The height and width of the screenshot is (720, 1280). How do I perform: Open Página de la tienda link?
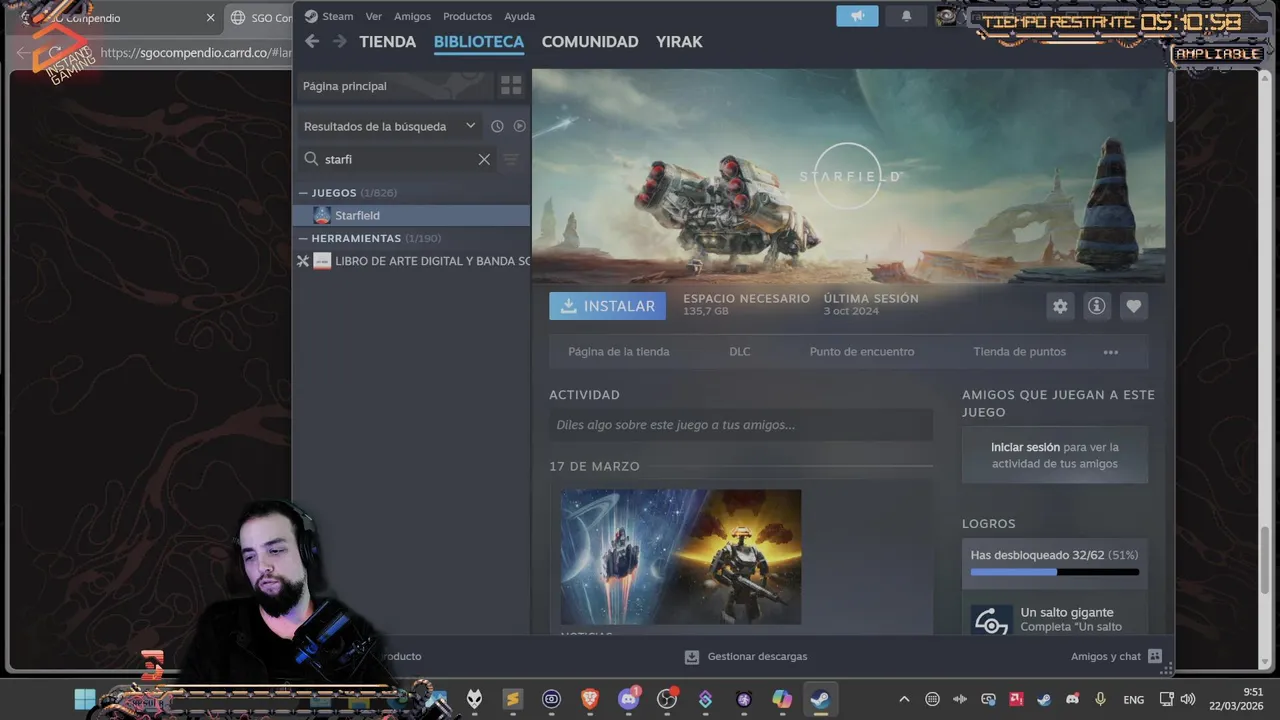618,352
